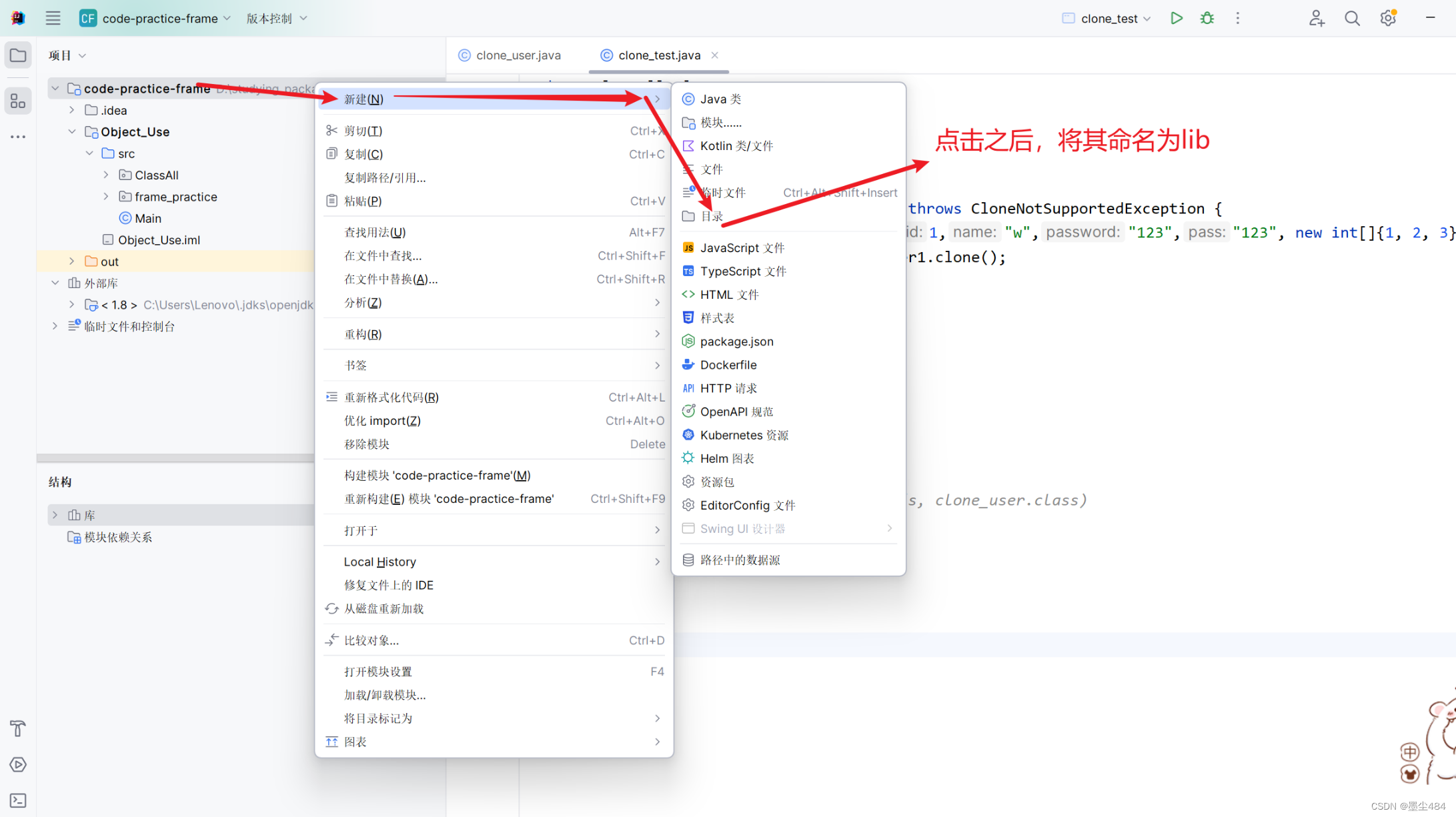This screenshot has height=817, width=1456.
Task: Switch to the clone_user.java tab
Action: point(518,55)
